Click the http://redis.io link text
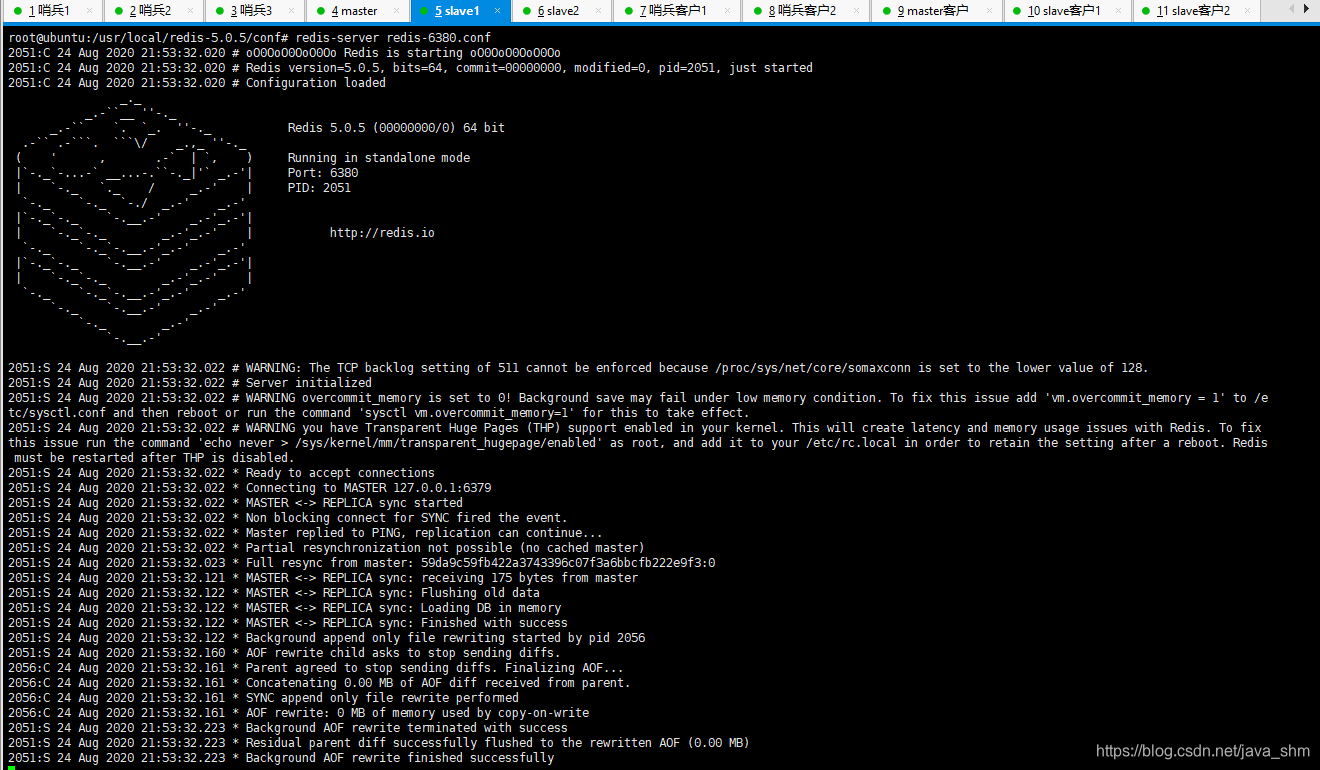Viewport: 1320px width, 770px height. [382, 233]
